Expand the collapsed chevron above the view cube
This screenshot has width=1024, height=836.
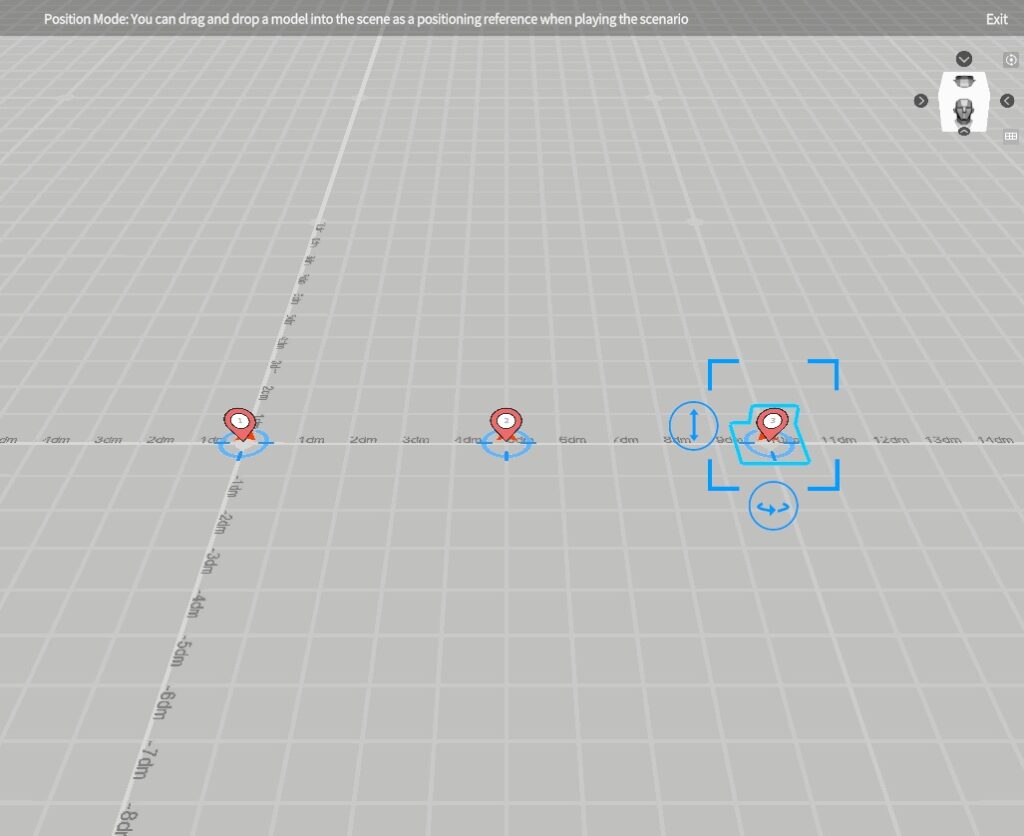[x=963, y=58]
